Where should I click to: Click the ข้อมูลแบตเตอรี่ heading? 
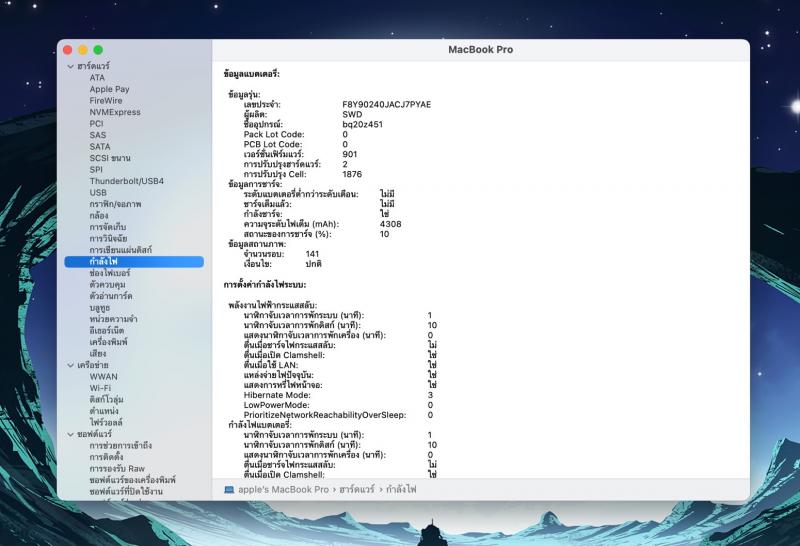[x=252, y=75]
